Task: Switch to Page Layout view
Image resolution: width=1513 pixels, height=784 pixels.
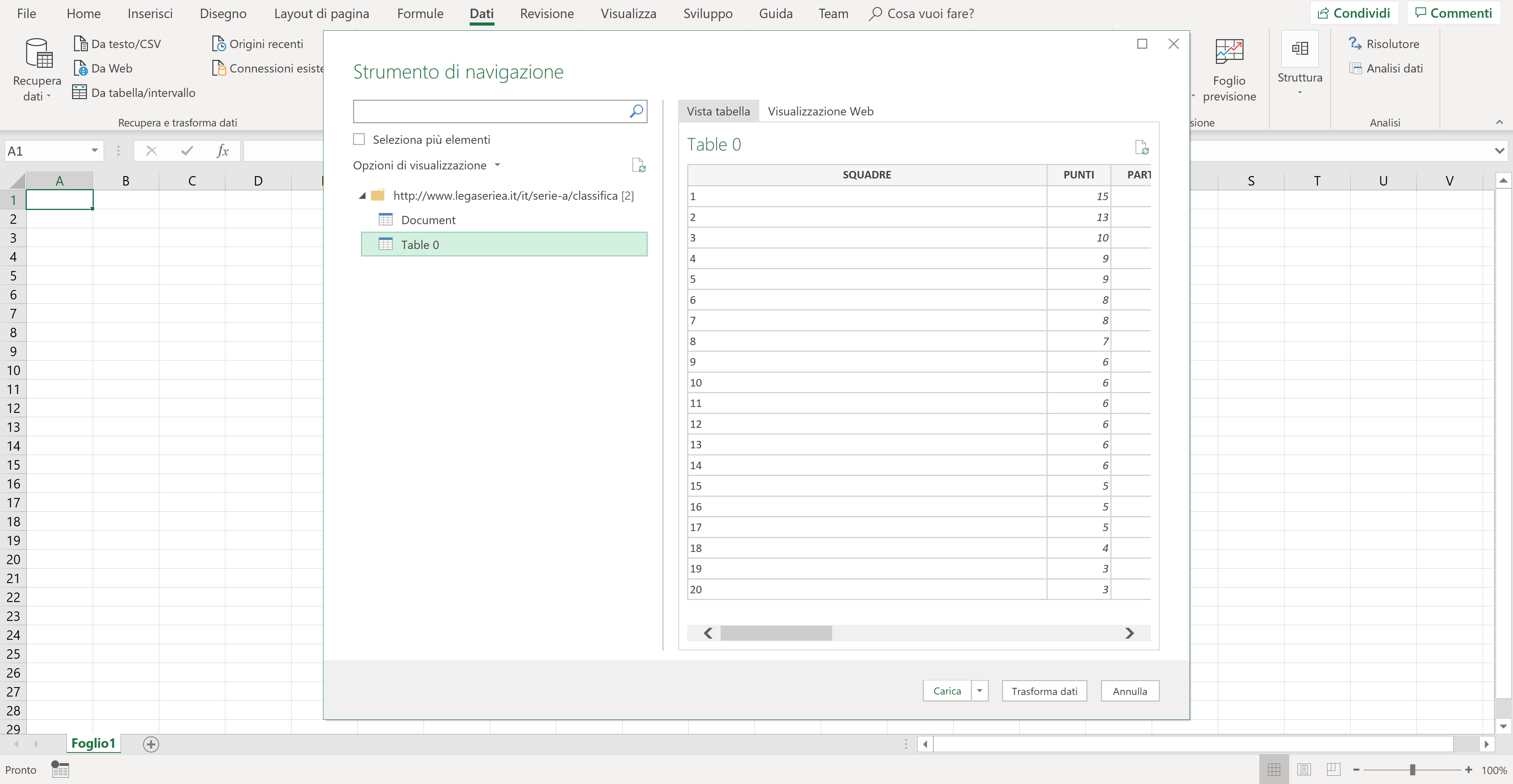Action: coord(1304,769)
